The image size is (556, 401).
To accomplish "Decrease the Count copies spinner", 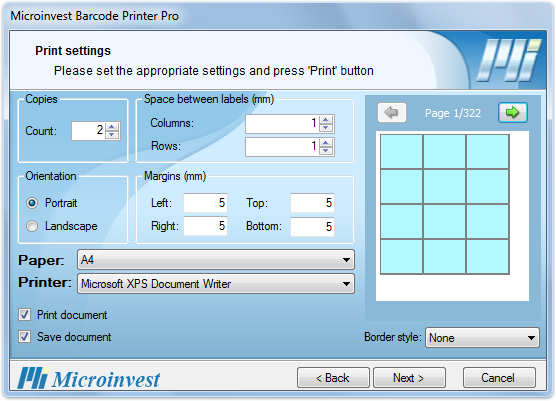I will coord(112,135).
